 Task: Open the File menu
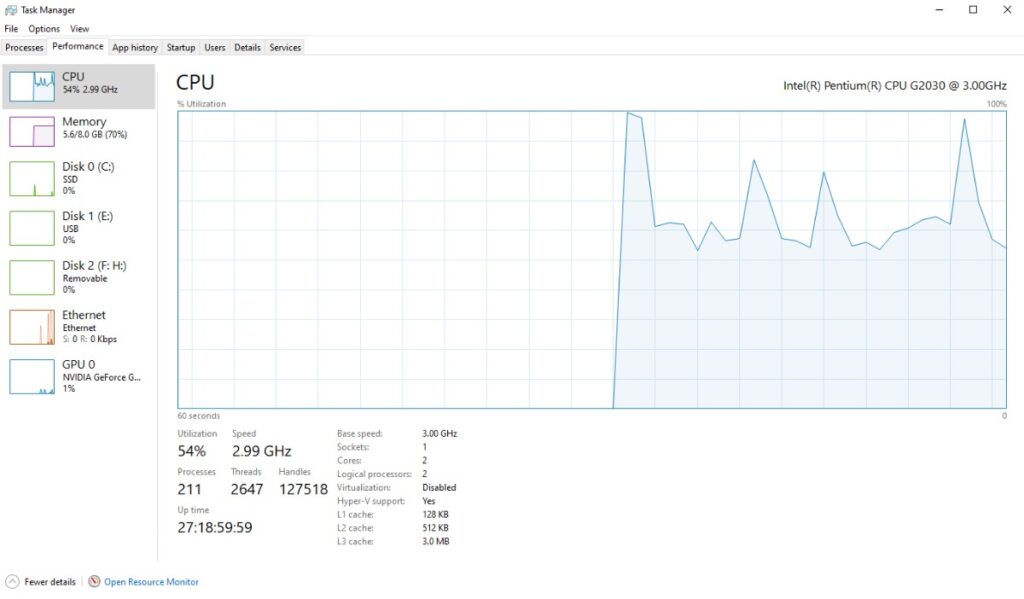point(10,28)
